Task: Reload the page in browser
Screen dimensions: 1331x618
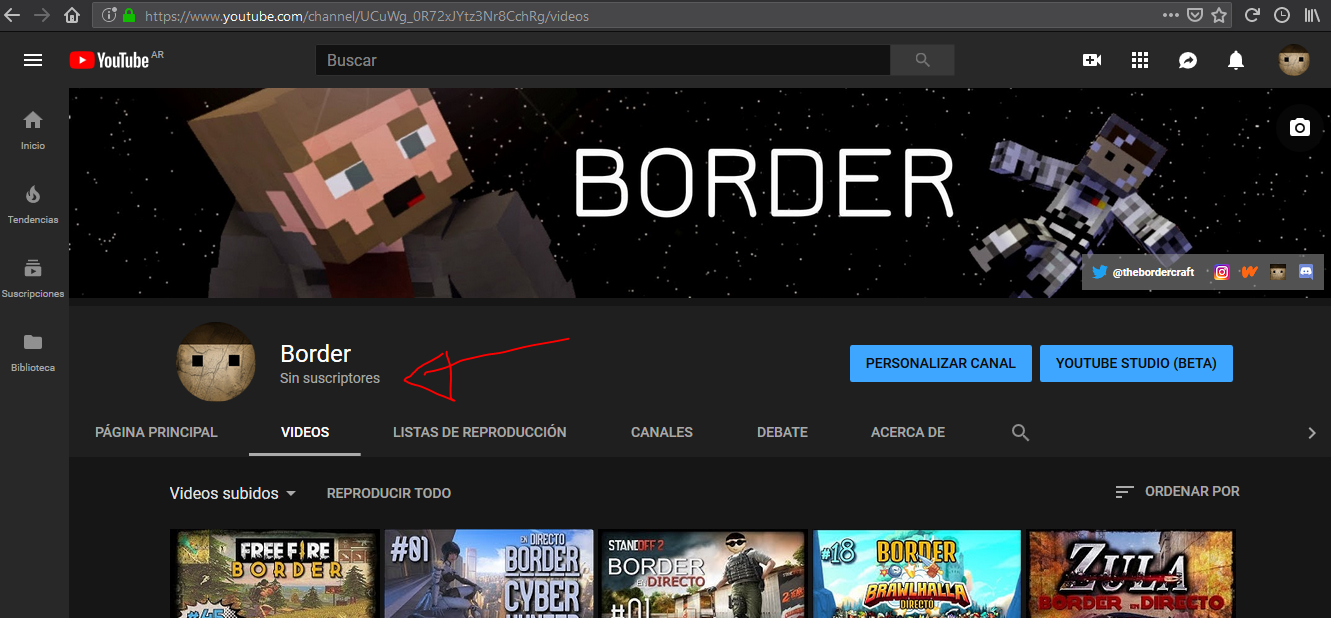Action: [x=1251, y=15]
